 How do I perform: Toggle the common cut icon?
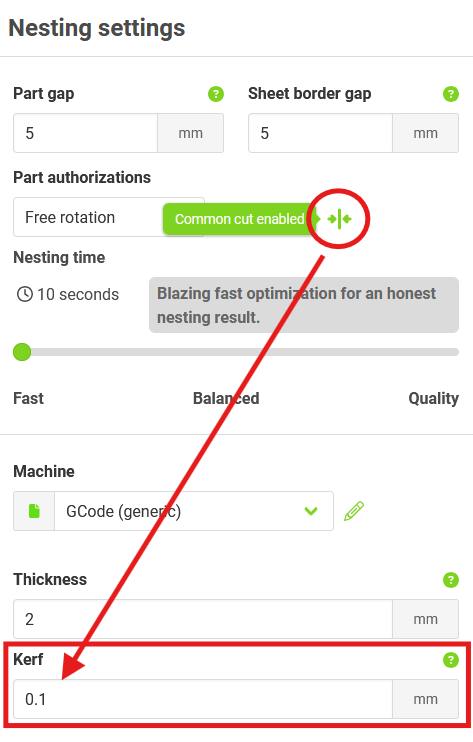[339, 219]
